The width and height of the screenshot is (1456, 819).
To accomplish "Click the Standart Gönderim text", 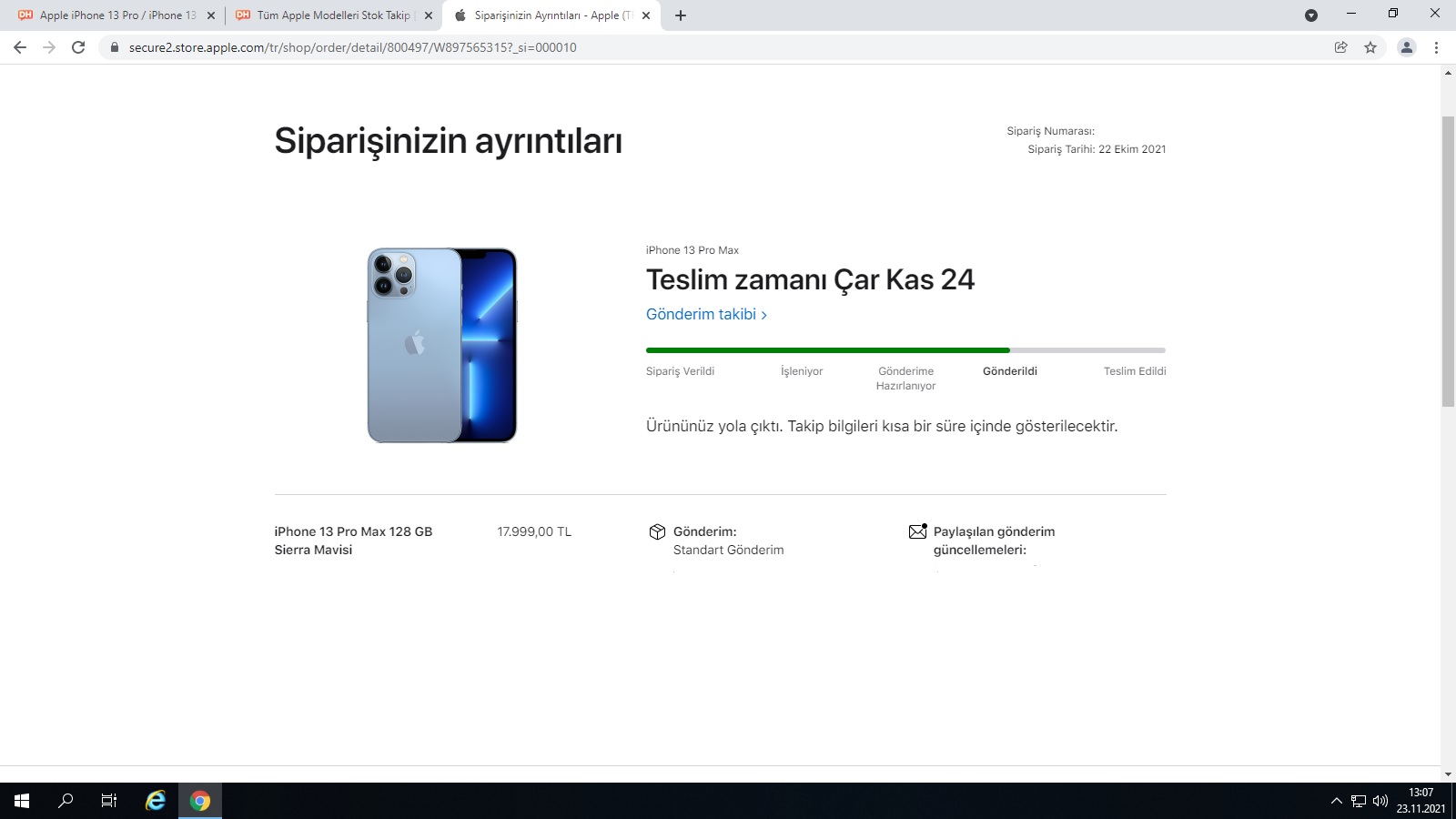I will click(728, 550).
